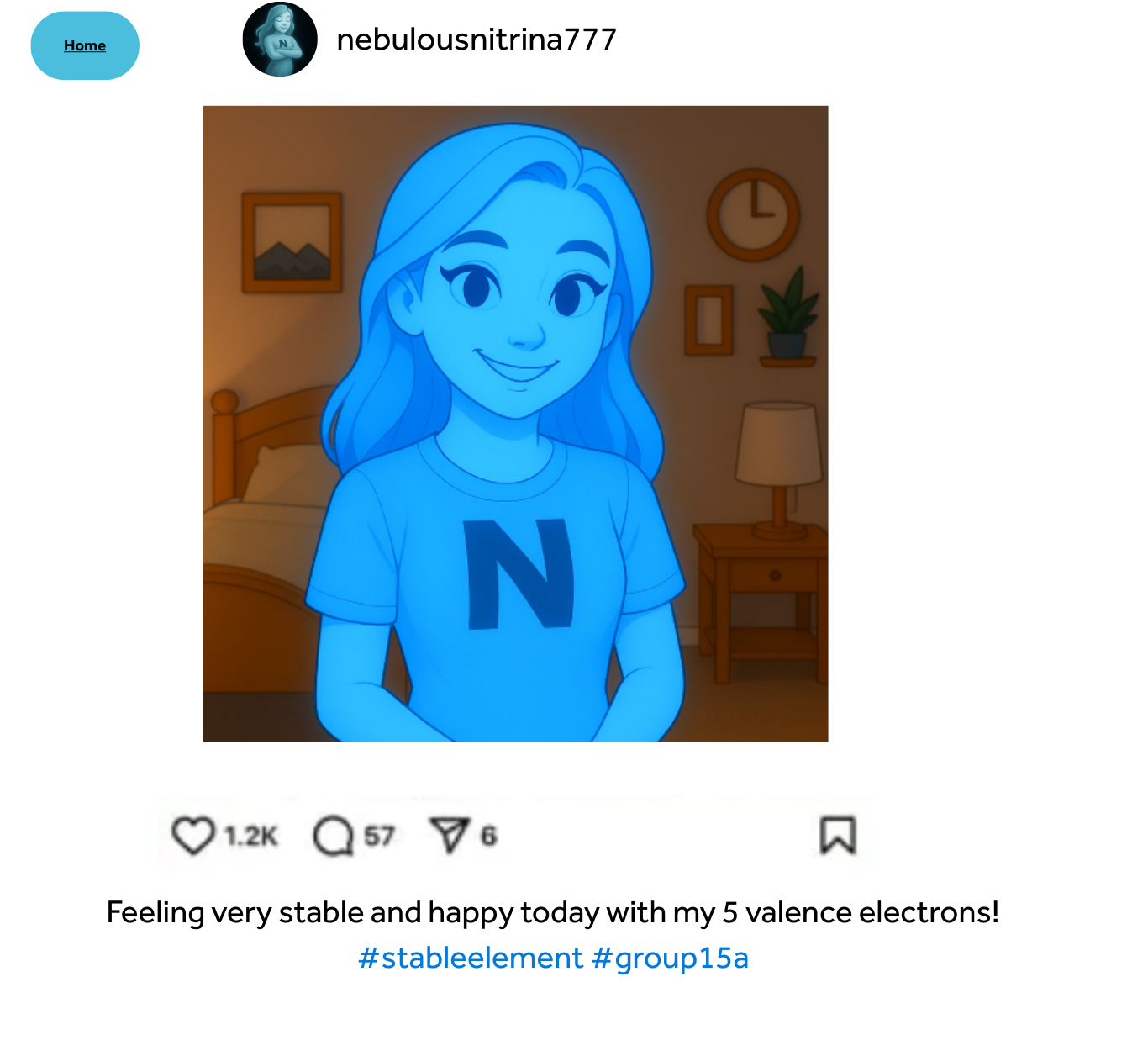Click the Home button
The height and width of the screenshot is (1056, 1148).
(x=85, y=45)
